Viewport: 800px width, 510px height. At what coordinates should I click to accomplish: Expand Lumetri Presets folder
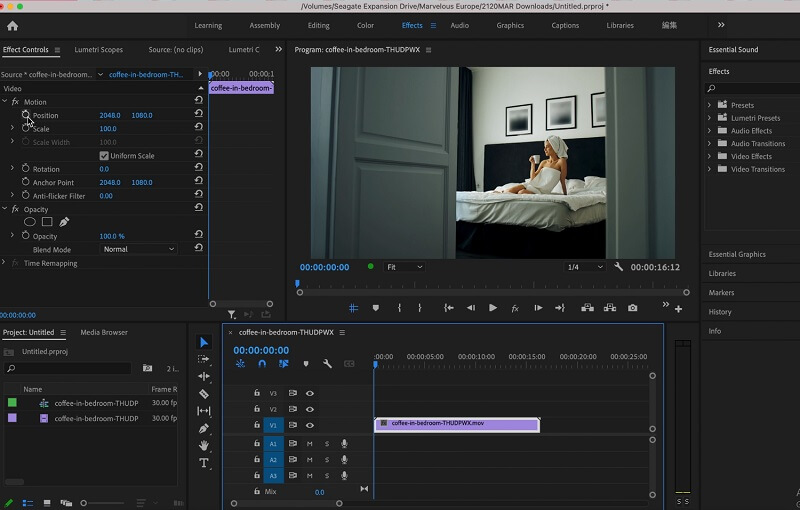pos(710,118)
